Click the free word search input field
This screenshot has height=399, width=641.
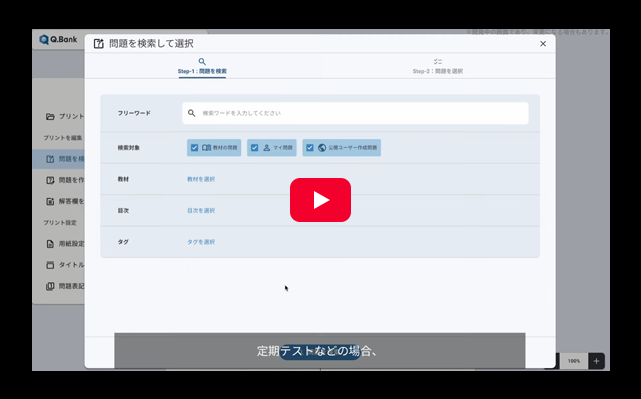point(355,113)
